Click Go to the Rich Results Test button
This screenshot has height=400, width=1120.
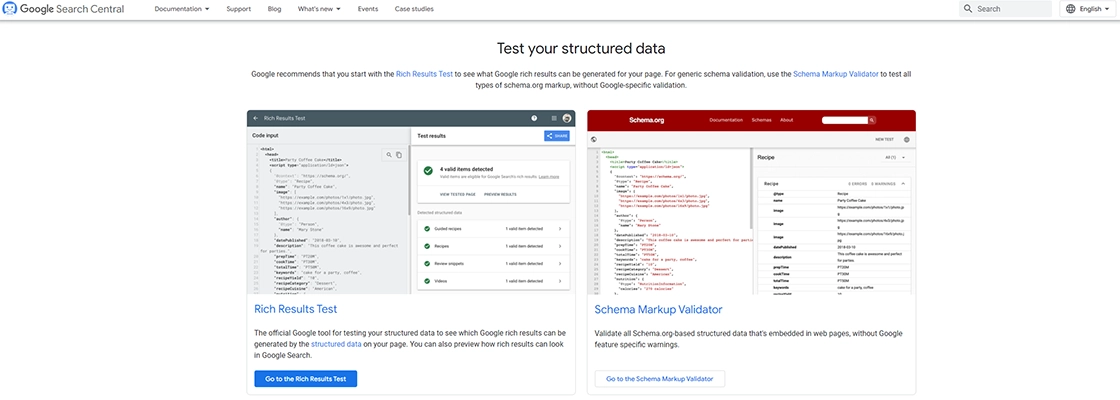[x=306, y=379]
